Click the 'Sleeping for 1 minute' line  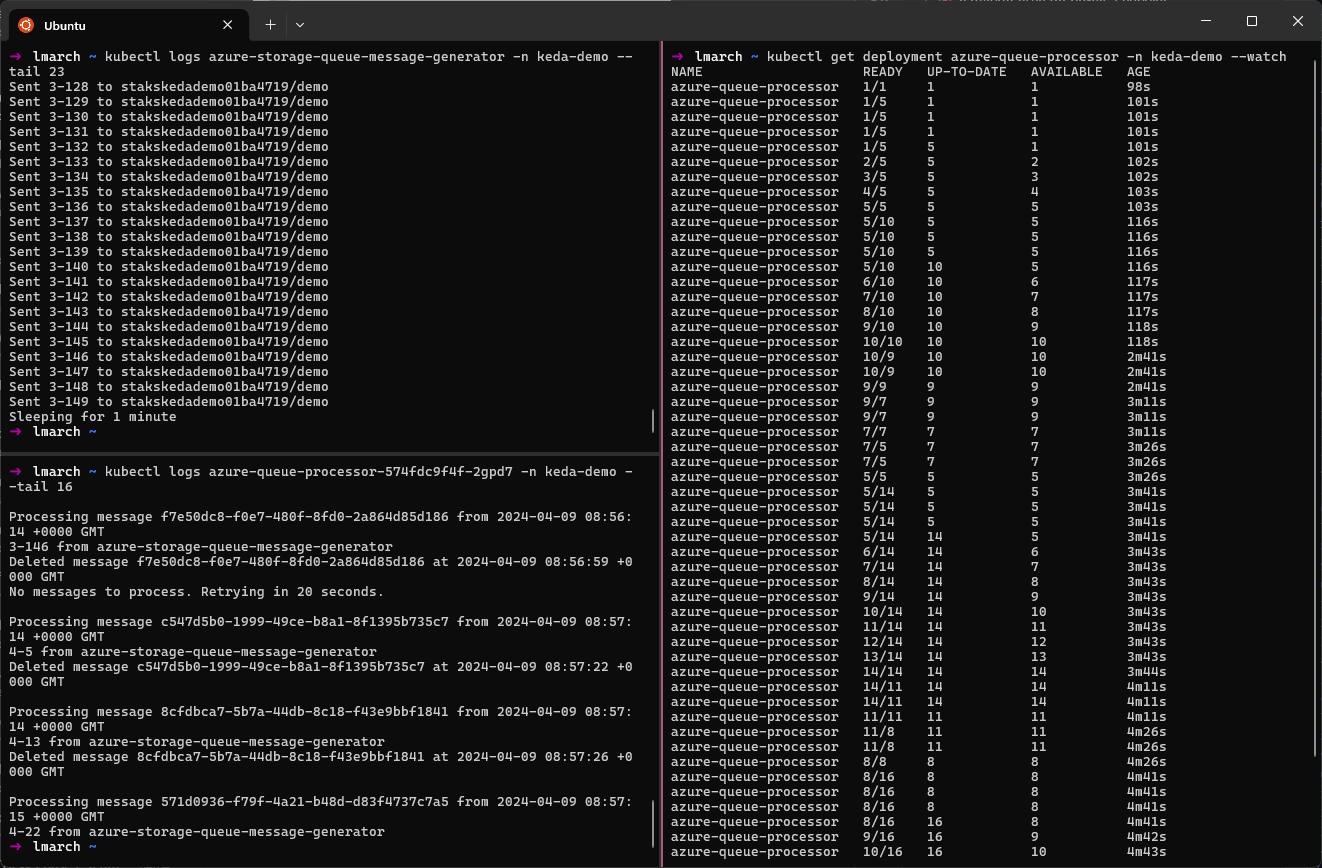click(93, 417)
